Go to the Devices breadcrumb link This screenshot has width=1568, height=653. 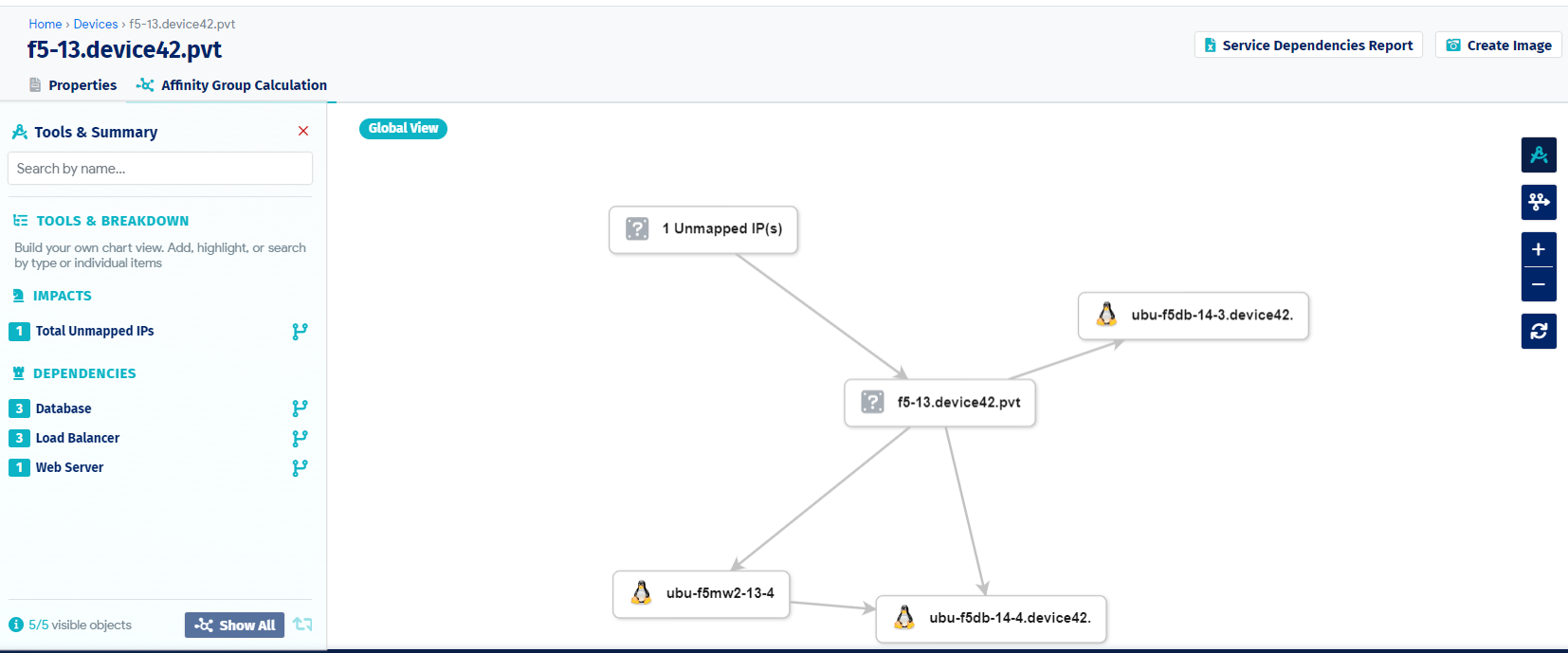click(x=96, y=24)
